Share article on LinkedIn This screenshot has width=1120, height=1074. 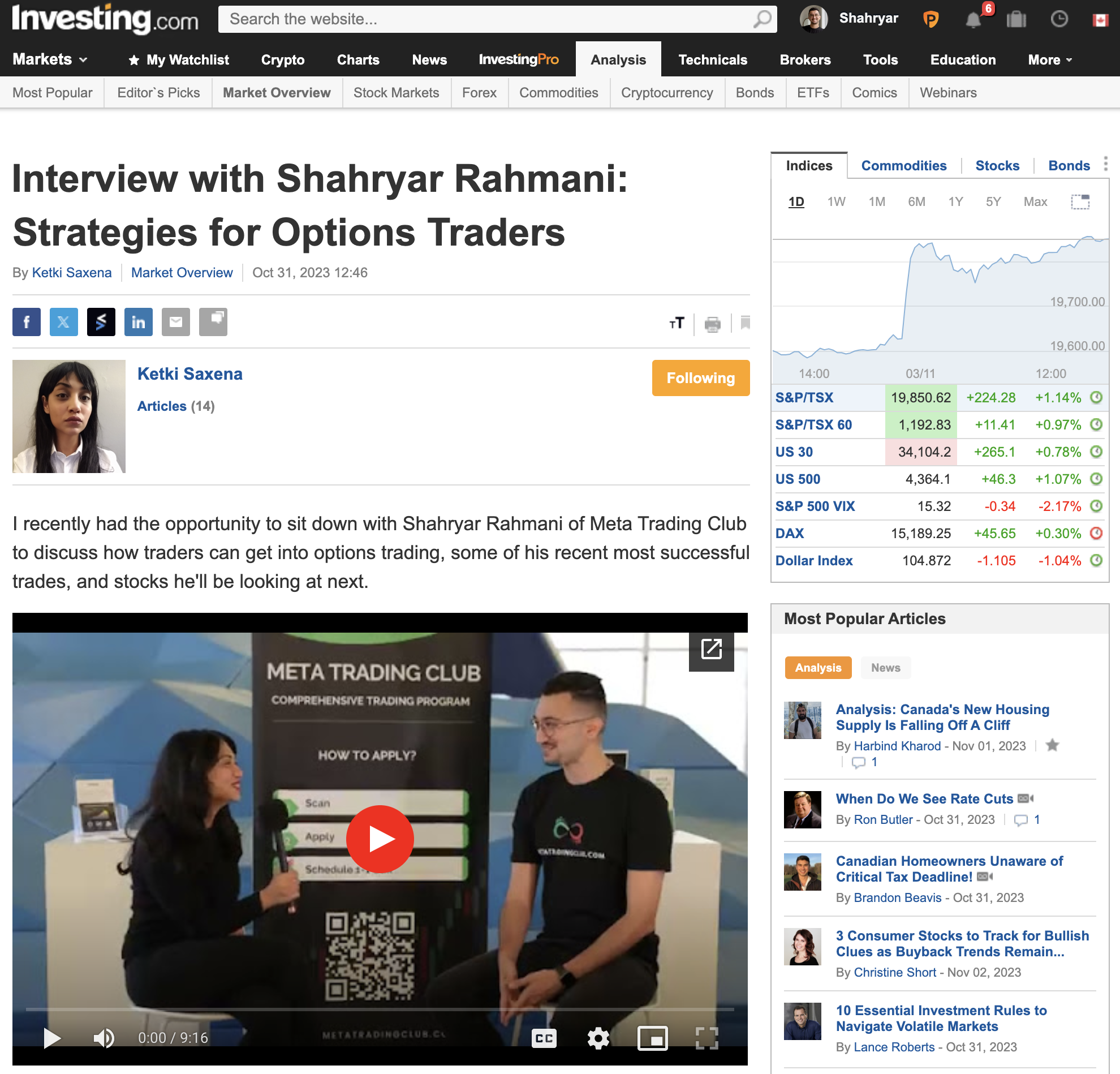pos(138,322)
